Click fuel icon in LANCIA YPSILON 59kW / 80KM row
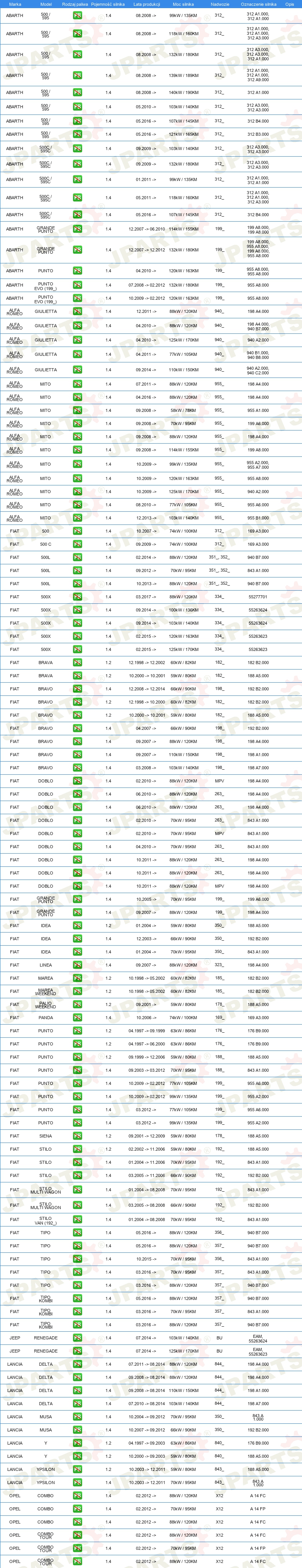The height and width of the screenshot is (1568, 302). (x=77, y=1469)
